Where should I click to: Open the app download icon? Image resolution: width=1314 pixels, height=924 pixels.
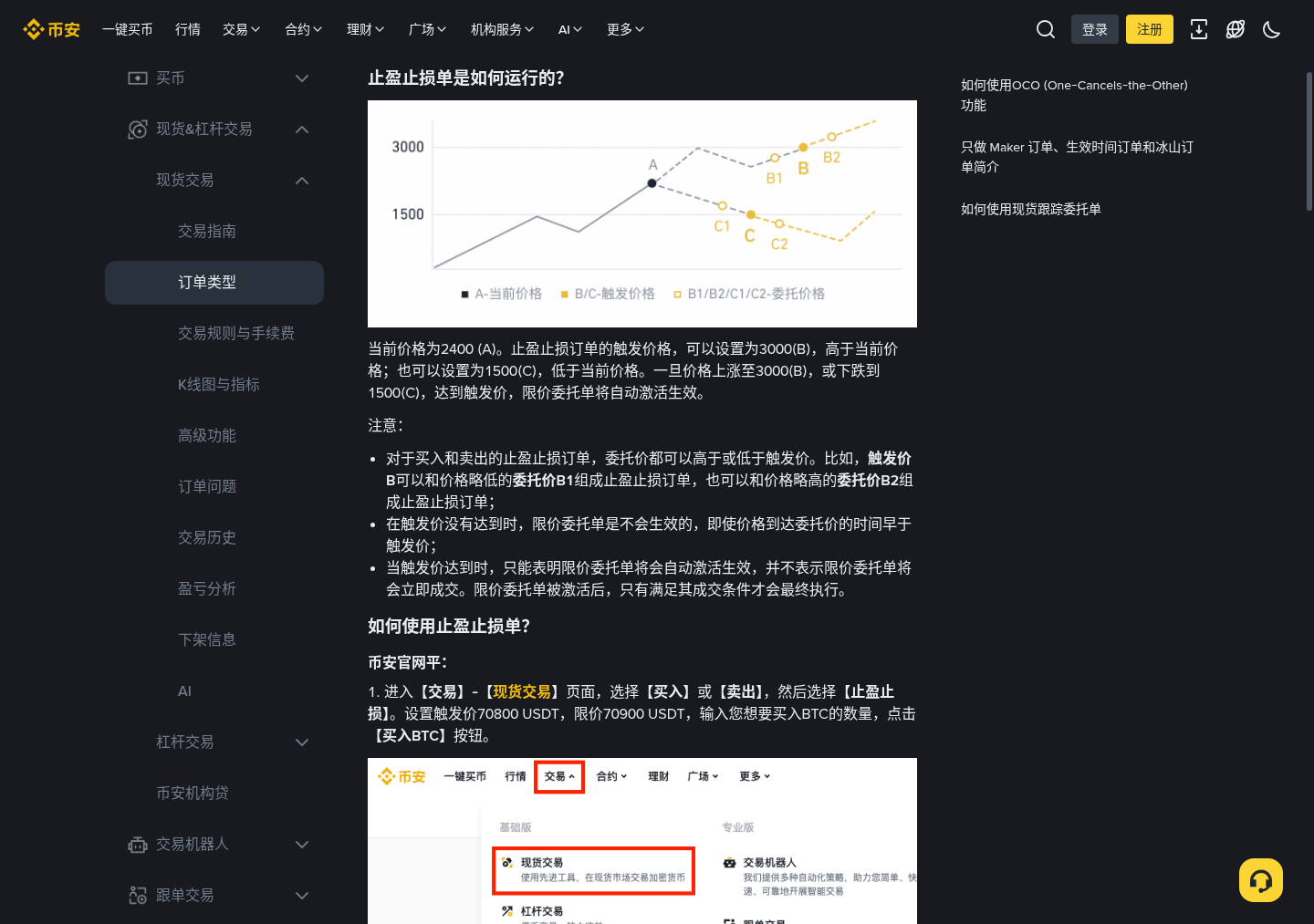[1199, 29]
